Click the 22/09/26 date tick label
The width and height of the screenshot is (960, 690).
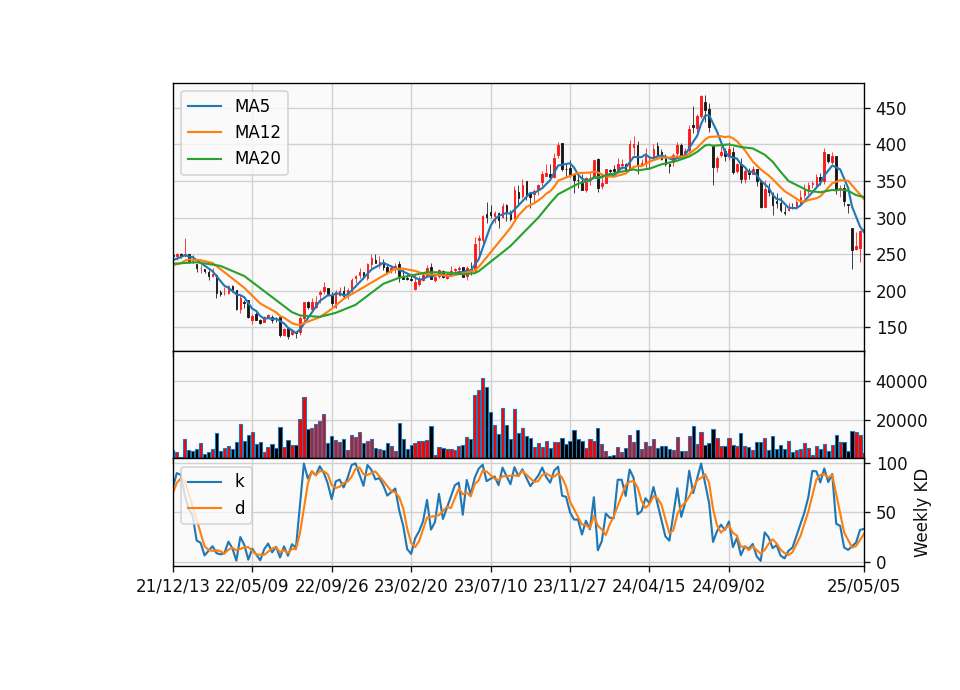pos(332,586)
